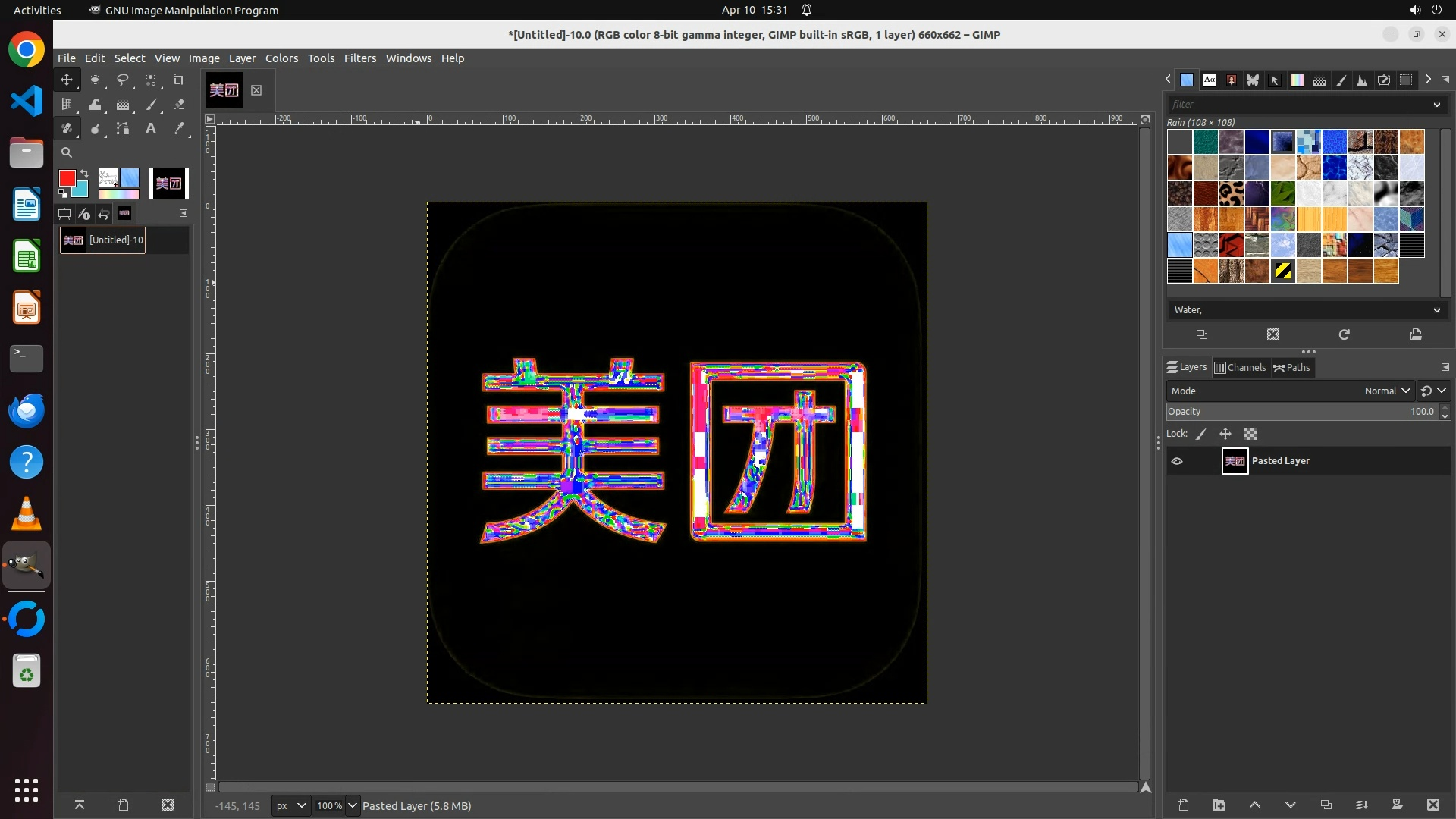Toggle the lock alpha channel checkerboard icon

[x=1250, y=434]
